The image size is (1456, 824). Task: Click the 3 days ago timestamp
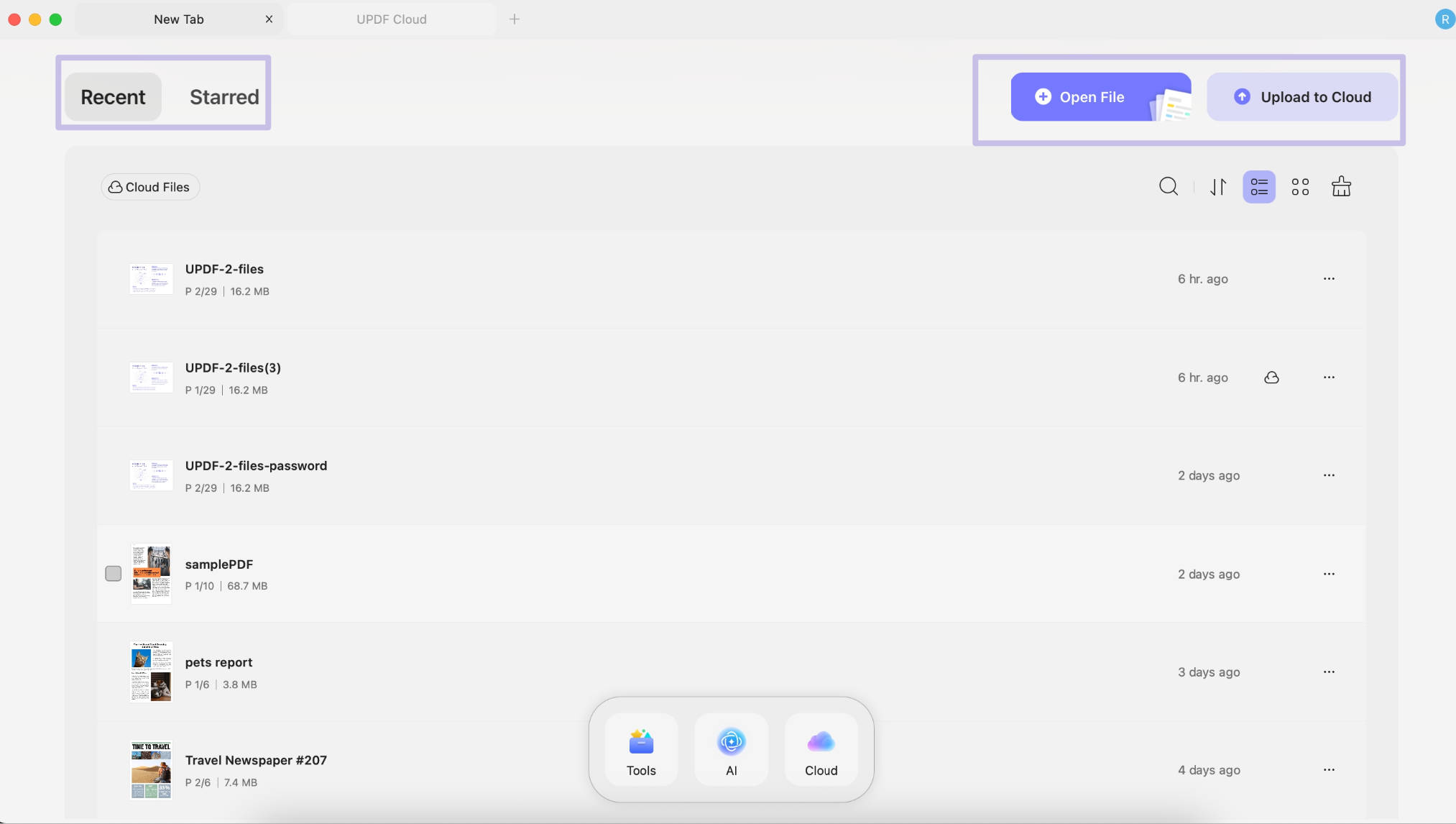pyautogui.click(x=1209, y=672)
